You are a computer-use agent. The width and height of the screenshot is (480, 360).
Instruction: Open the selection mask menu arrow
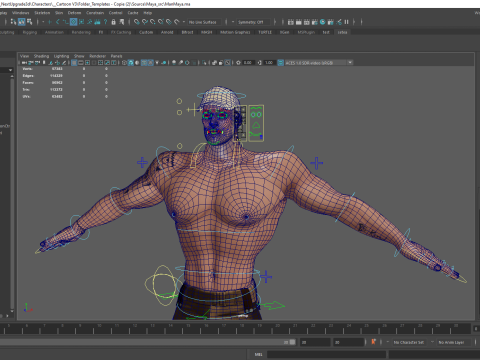point(43,22)
